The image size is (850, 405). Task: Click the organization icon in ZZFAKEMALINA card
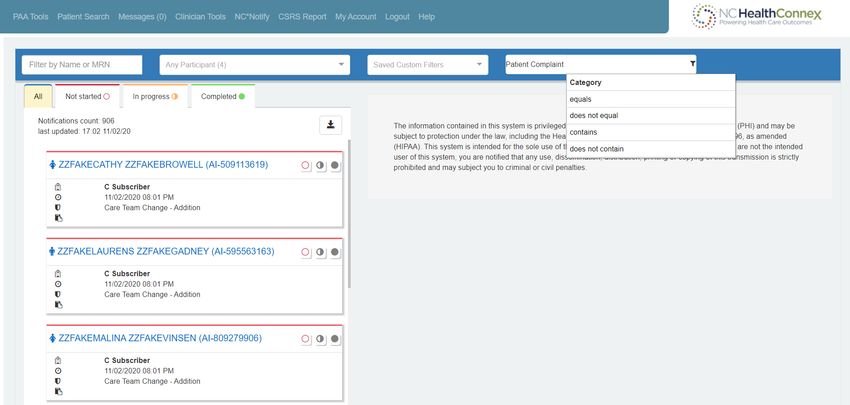58,361
